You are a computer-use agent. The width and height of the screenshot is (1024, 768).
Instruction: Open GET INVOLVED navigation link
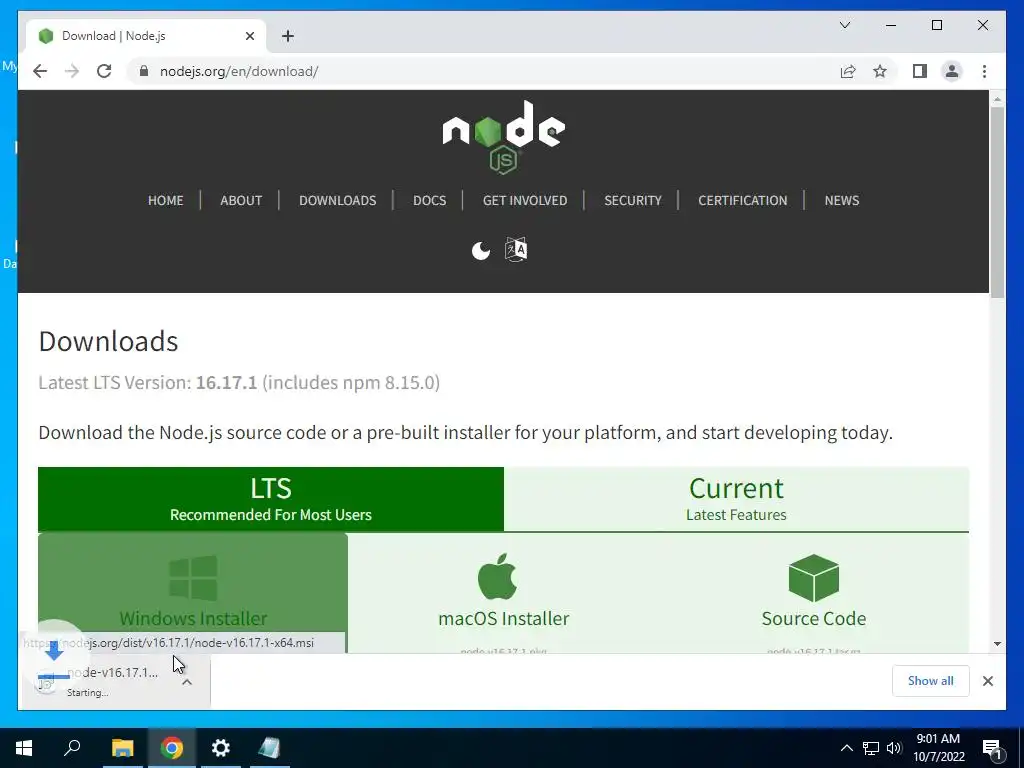pos(525,200)
